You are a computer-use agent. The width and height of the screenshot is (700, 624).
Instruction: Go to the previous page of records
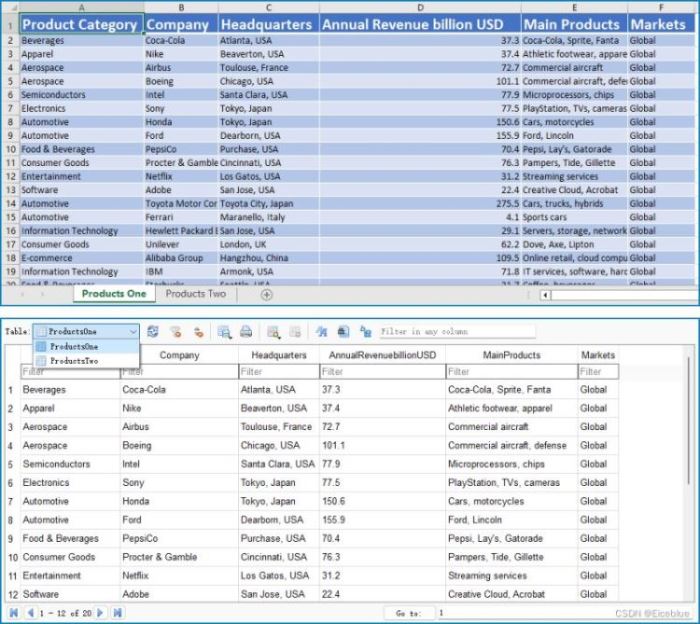[x=31, y=612]
